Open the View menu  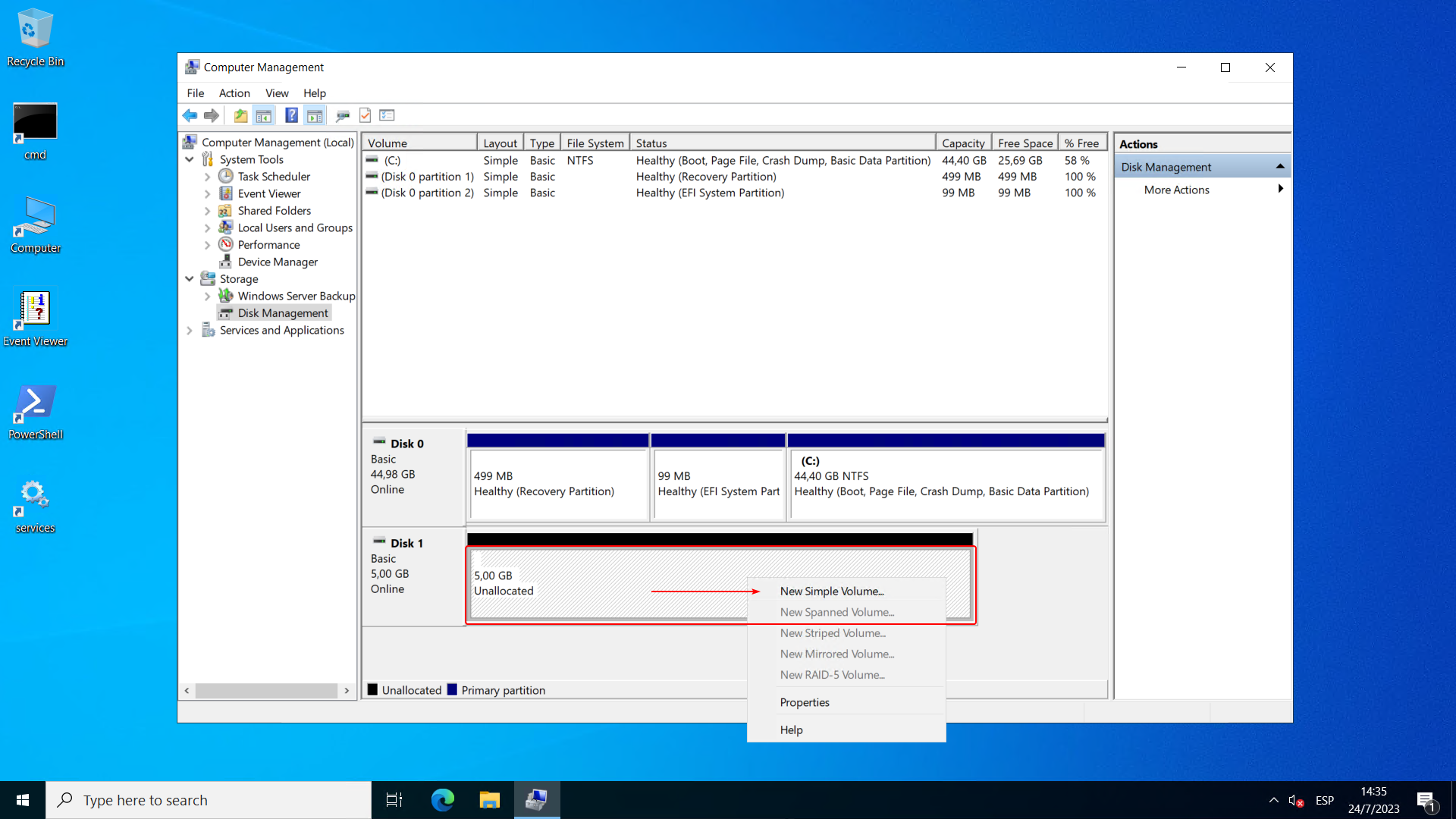(277, 93)
